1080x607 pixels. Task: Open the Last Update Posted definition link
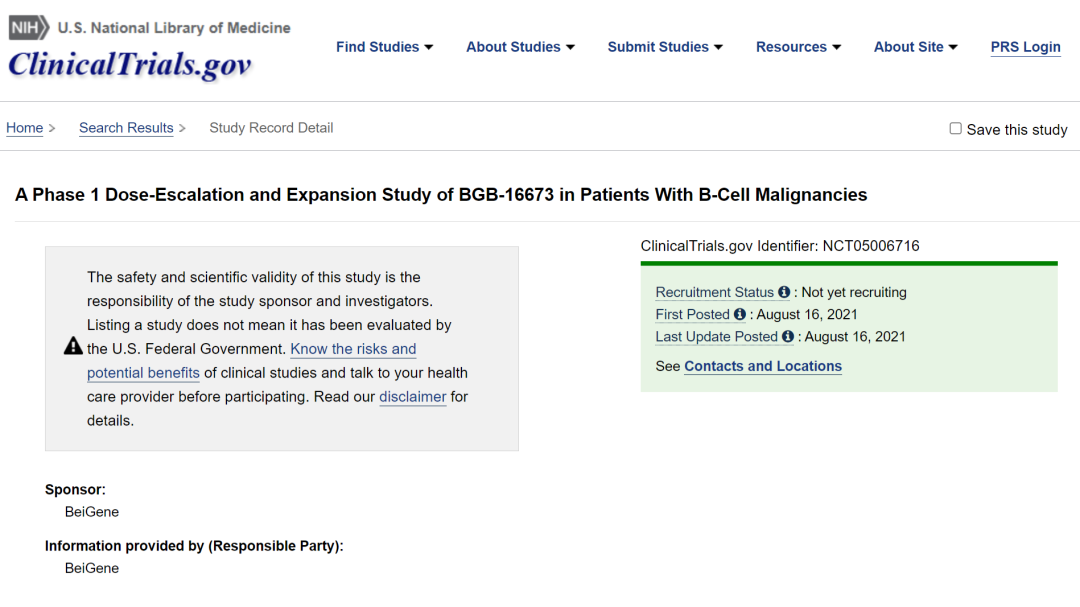point(716,336)
